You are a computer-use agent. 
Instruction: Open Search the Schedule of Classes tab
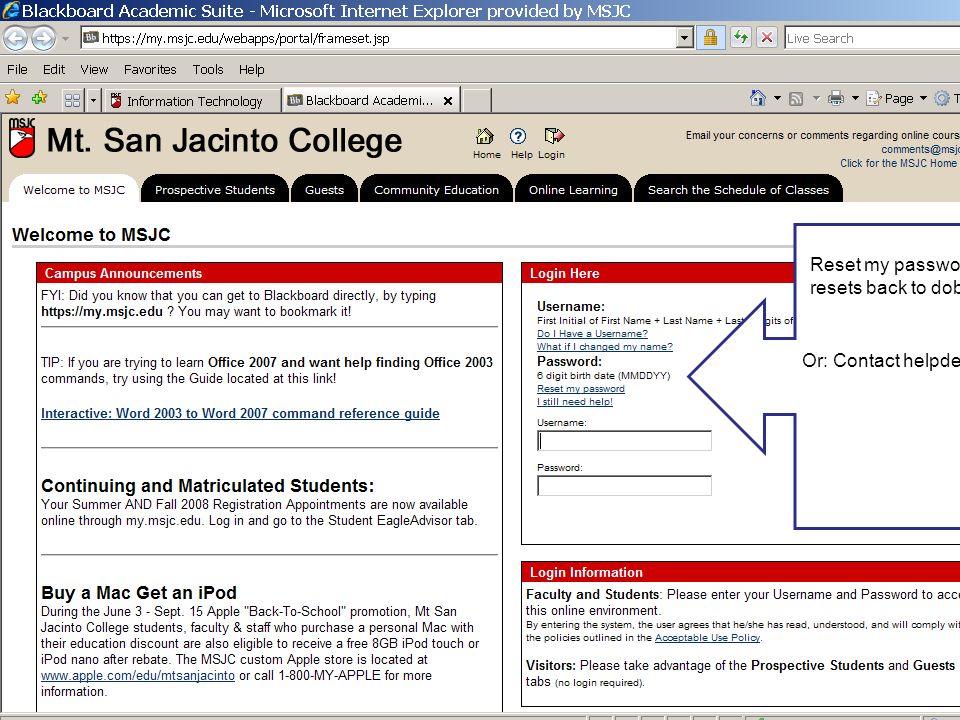pyautogui.click(x=738, y=190)
